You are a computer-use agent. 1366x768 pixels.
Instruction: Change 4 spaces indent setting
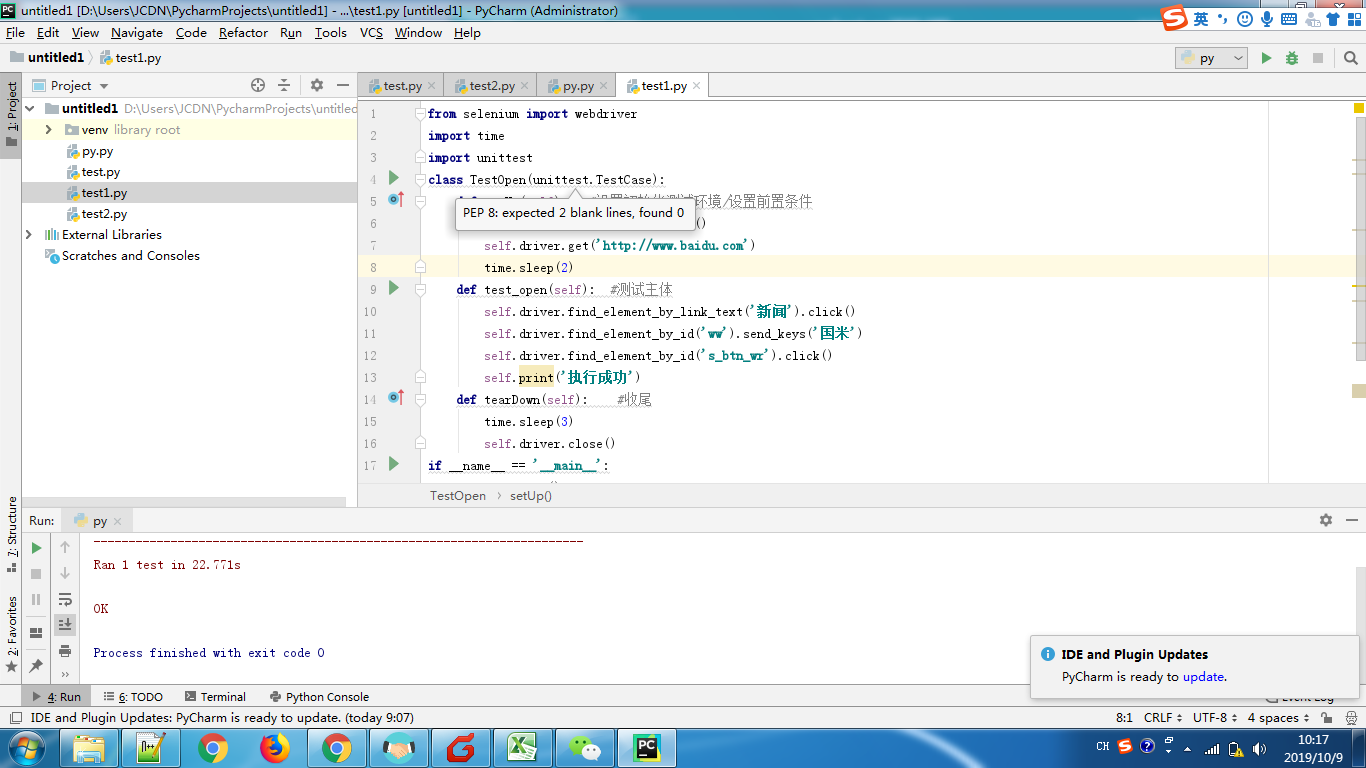1279,718
